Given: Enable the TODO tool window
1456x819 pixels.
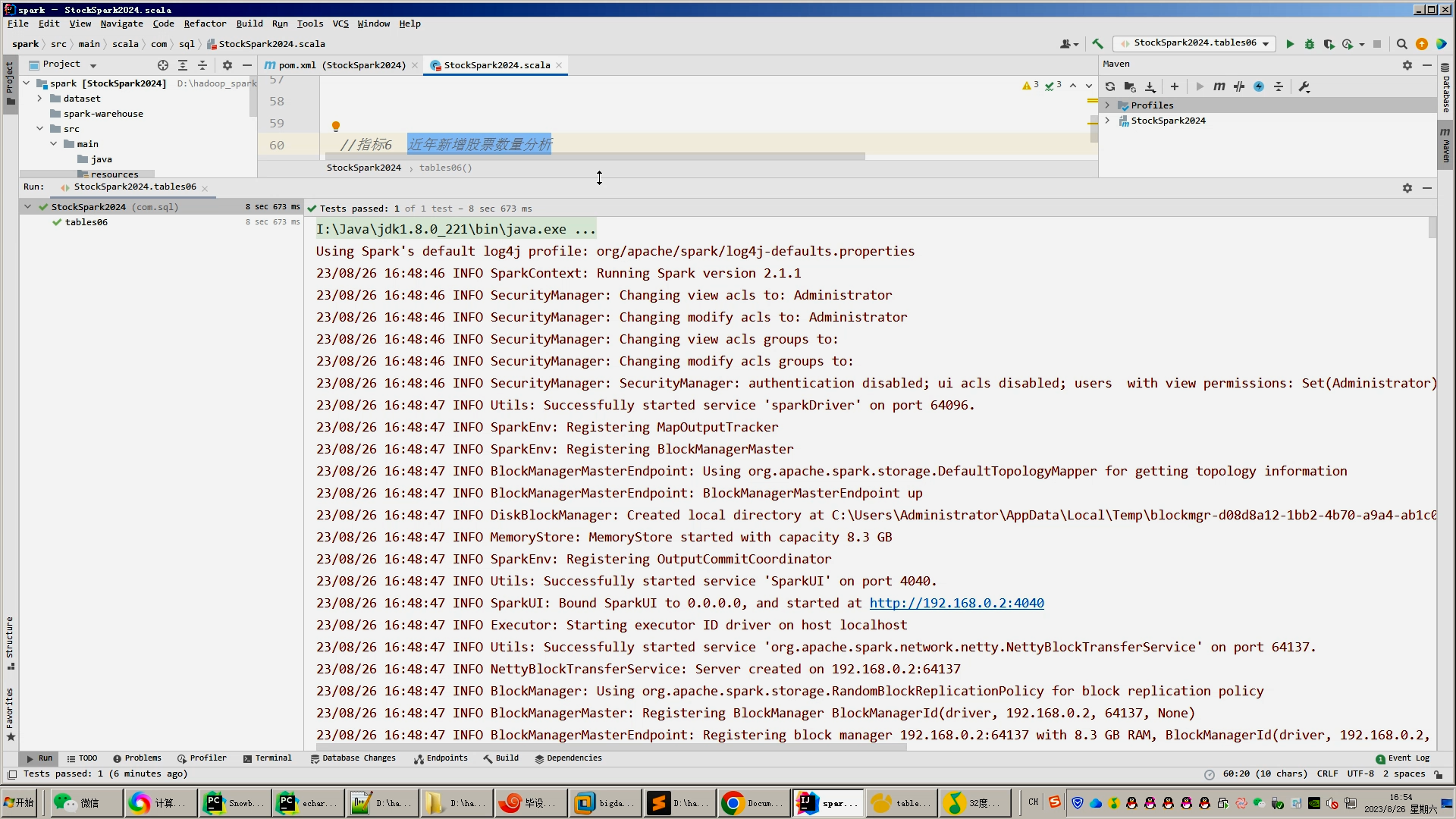Looking at the screenshot, I should pyautogui.click(x=88, y=757).
